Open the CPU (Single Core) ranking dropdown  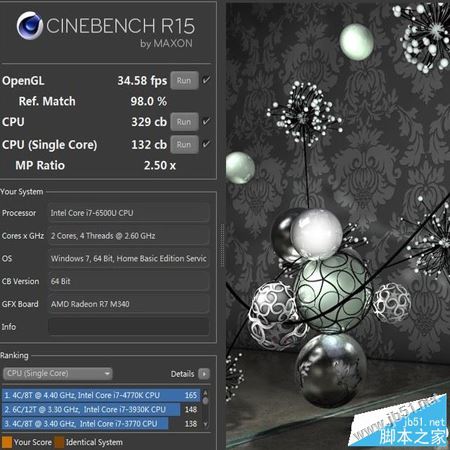(x=58, y=373)
